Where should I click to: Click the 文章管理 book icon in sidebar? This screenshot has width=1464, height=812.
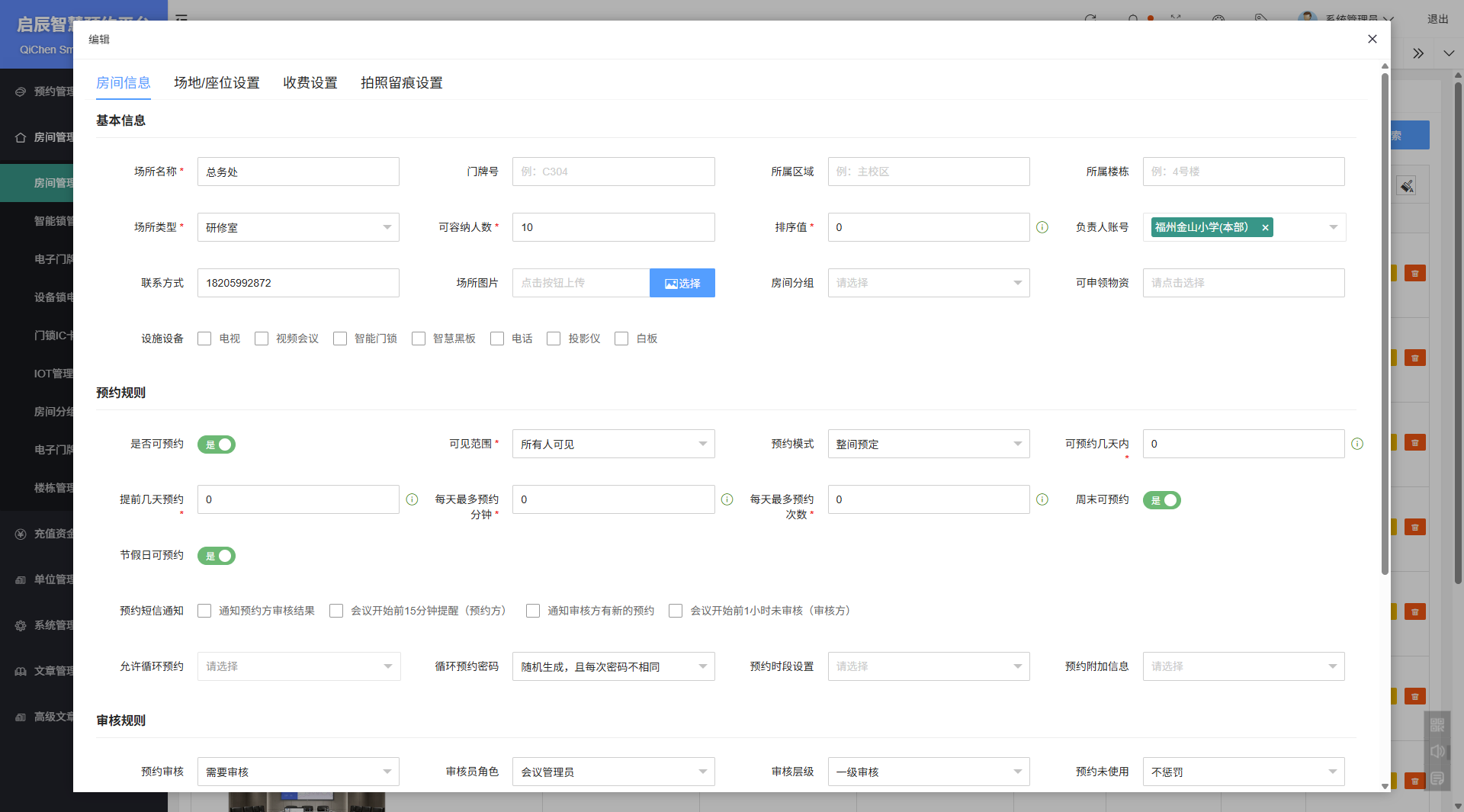(x=21, y=671)
